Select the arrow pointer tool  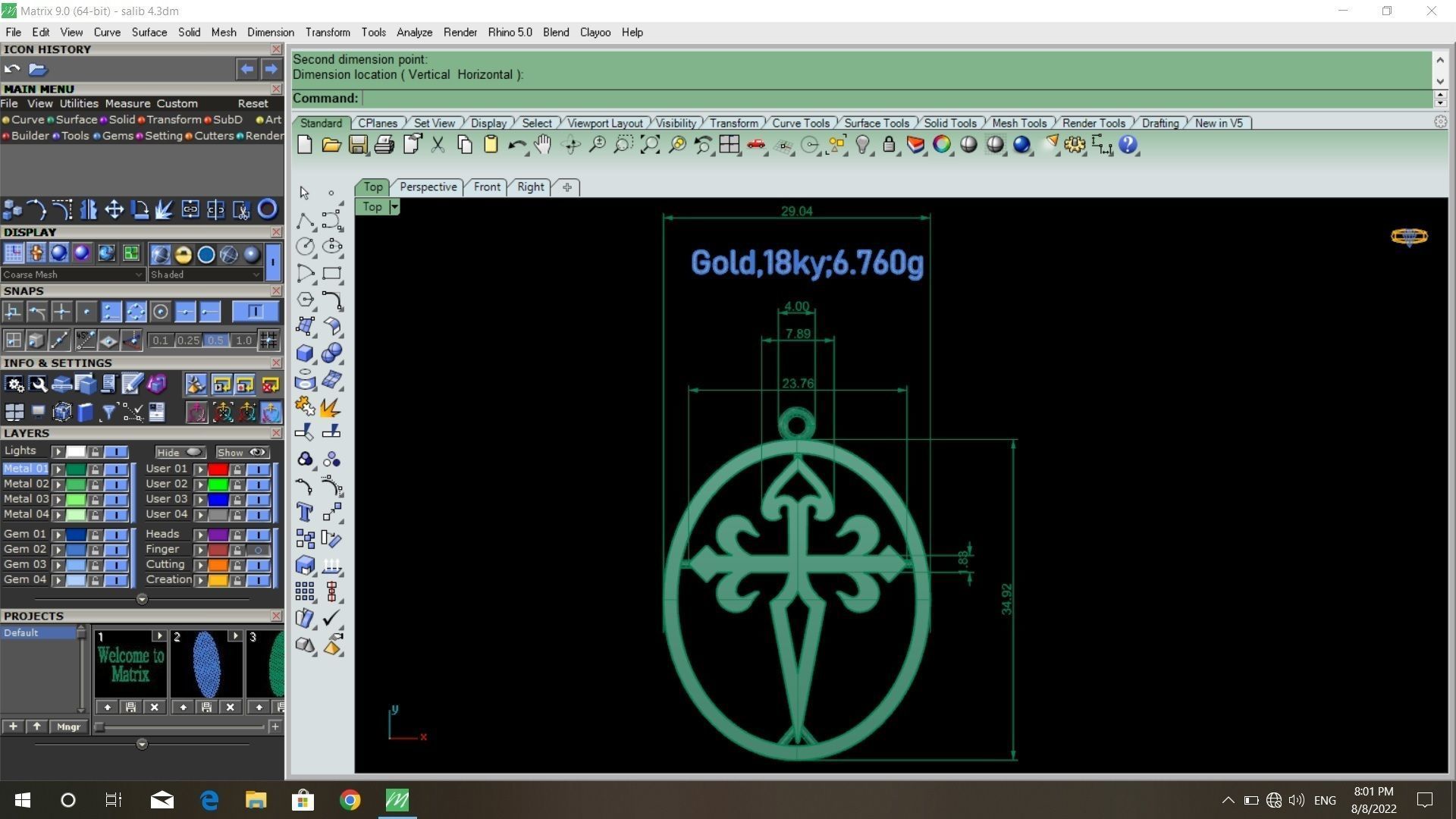(x=305, y=193)
